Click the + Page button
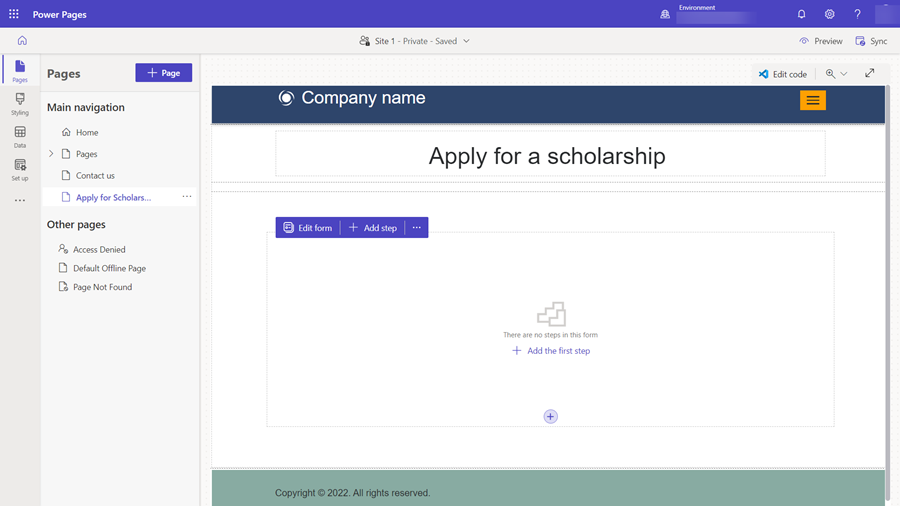 click(x=164, y=73)
